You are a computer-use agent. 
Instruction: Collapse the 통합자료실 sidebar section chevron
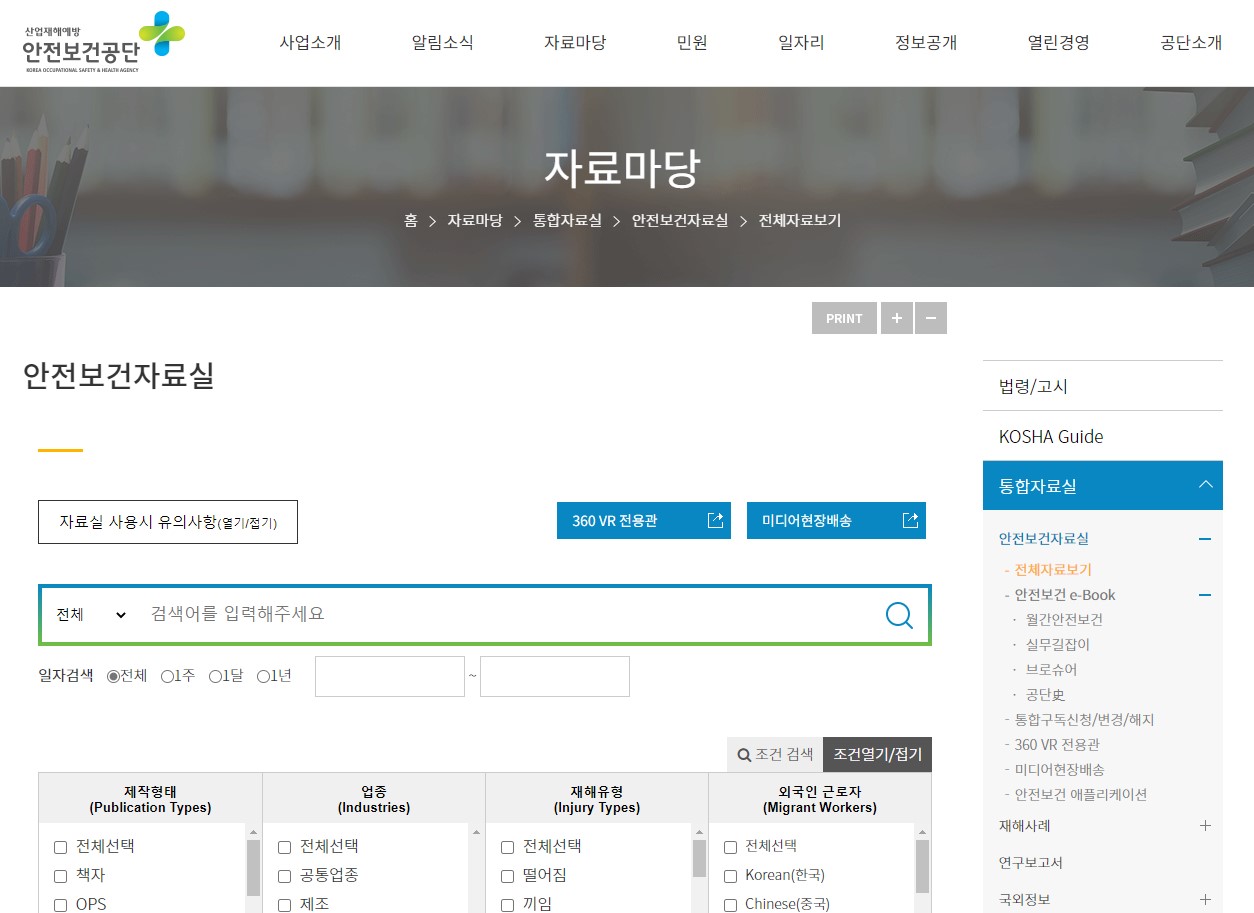[x=1205, y=485]
